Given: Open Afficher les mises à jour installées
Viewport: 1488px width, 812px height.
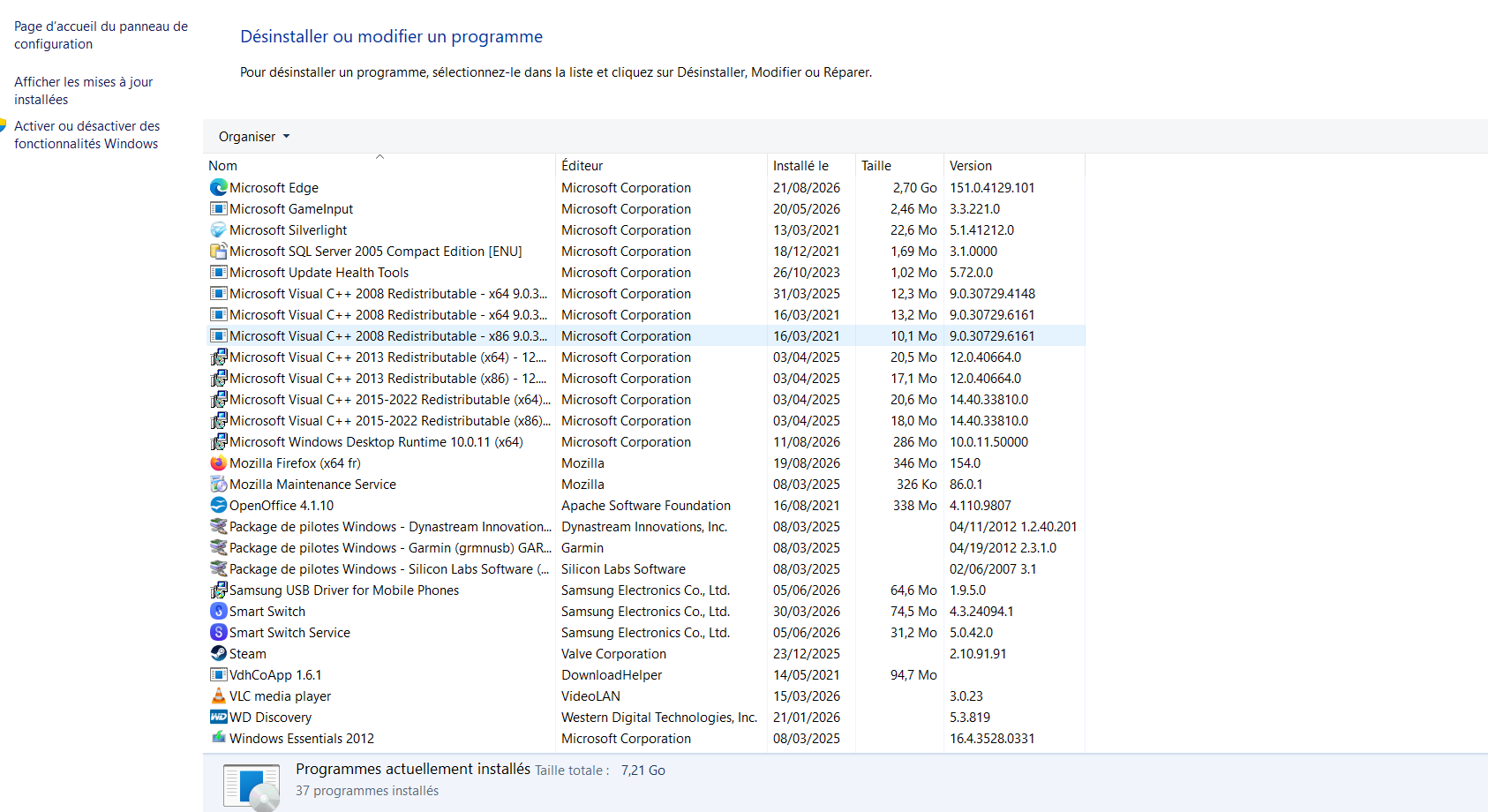Looking at the screenshot, I should [83, 91].
